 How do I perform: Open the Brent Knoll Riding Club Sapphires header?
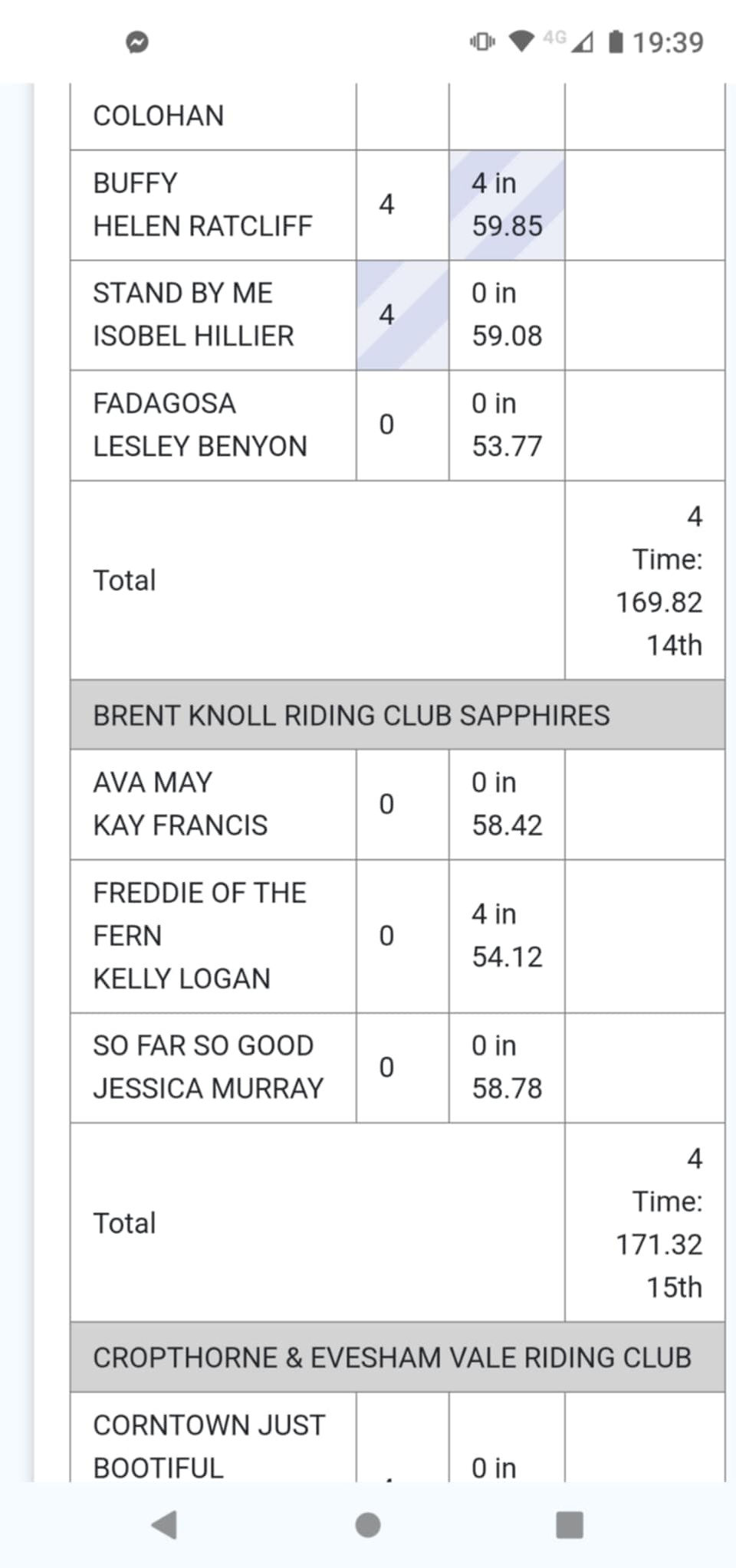(x=397, y=715)
